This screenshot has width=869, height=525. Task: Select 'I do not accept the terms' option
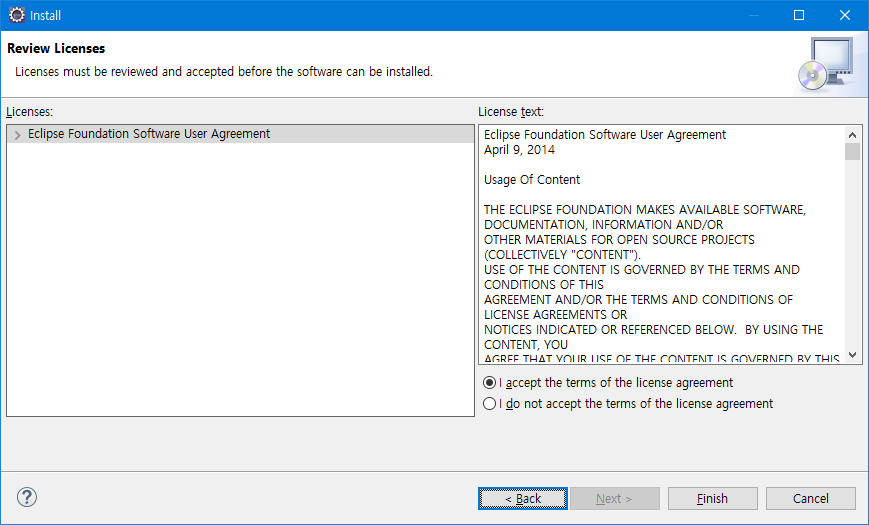(x=489, y=404)
